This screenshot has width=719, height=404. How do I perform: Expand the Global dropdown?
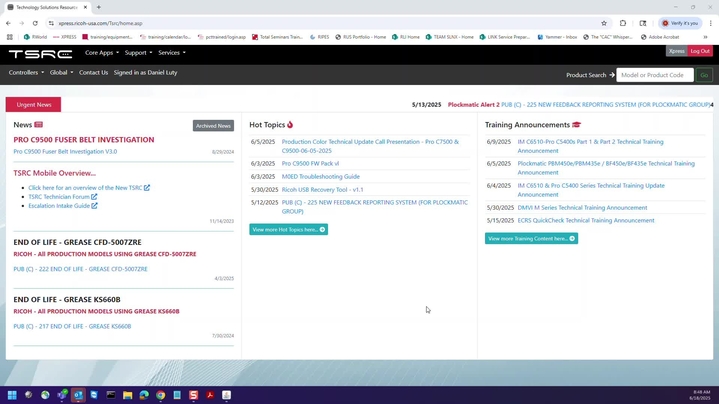[61, 72]
